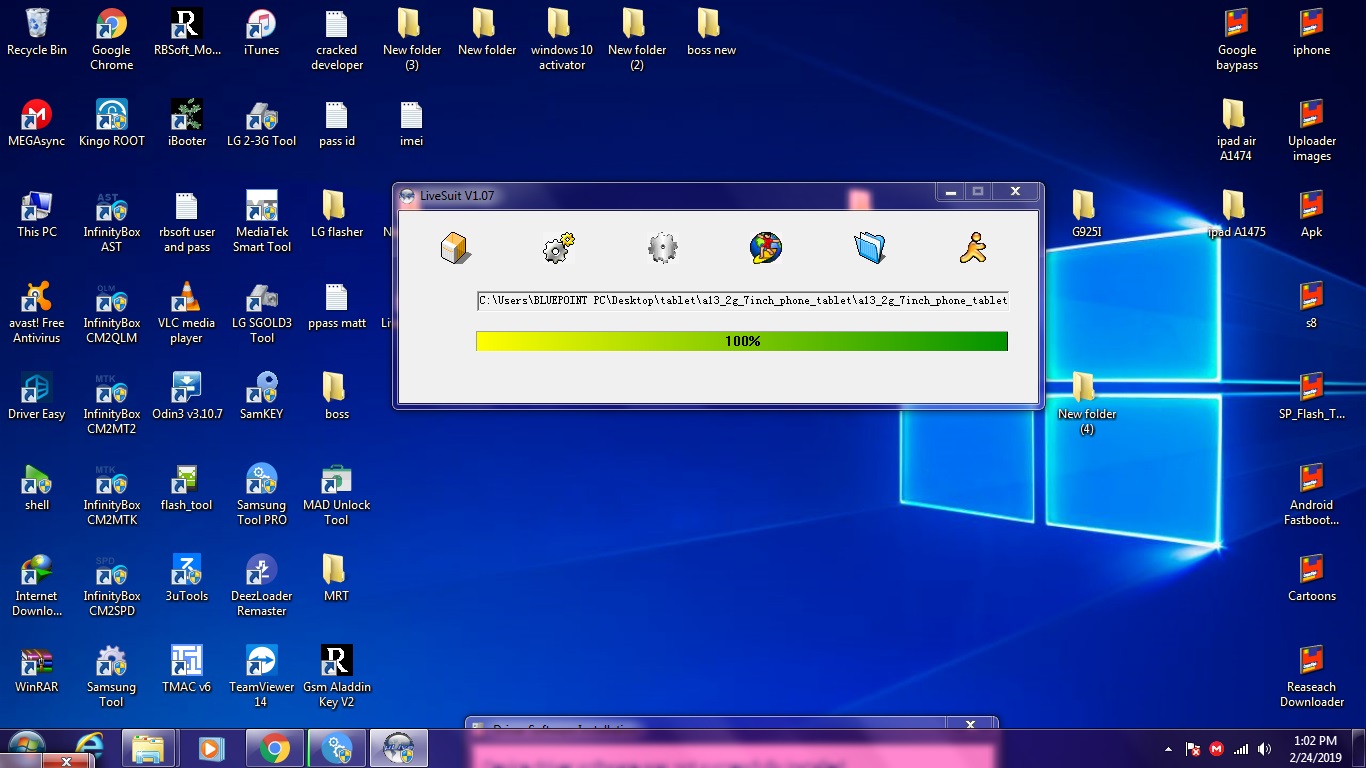Image resolution: width=1366 pixels, height=768 pixels.
Task: Click the LiveSuit box-shaped package icon
Action: [x=455, y=247]
